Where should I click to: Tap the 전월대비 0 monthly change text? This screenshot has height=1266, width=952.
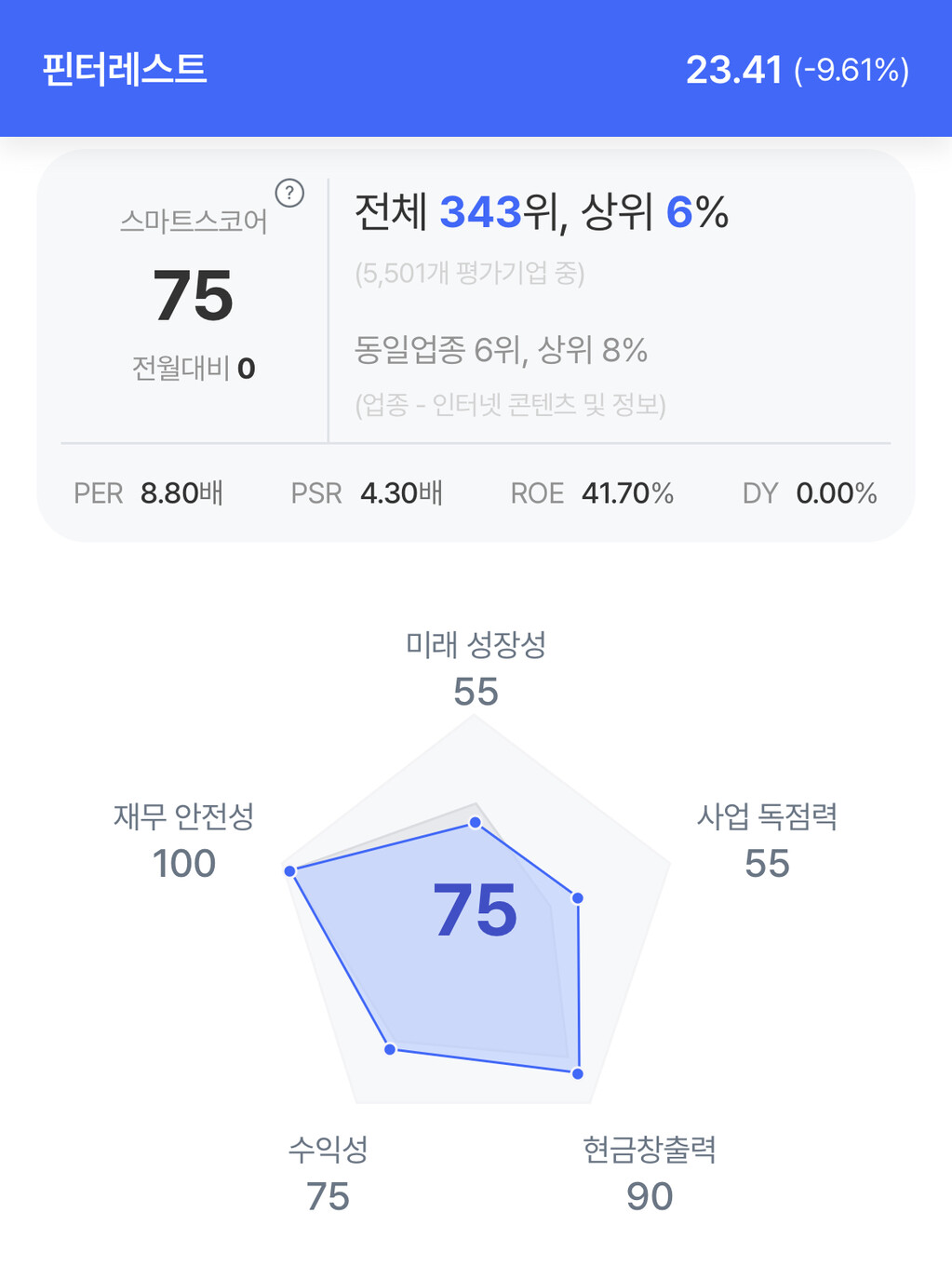click(194, 369)
